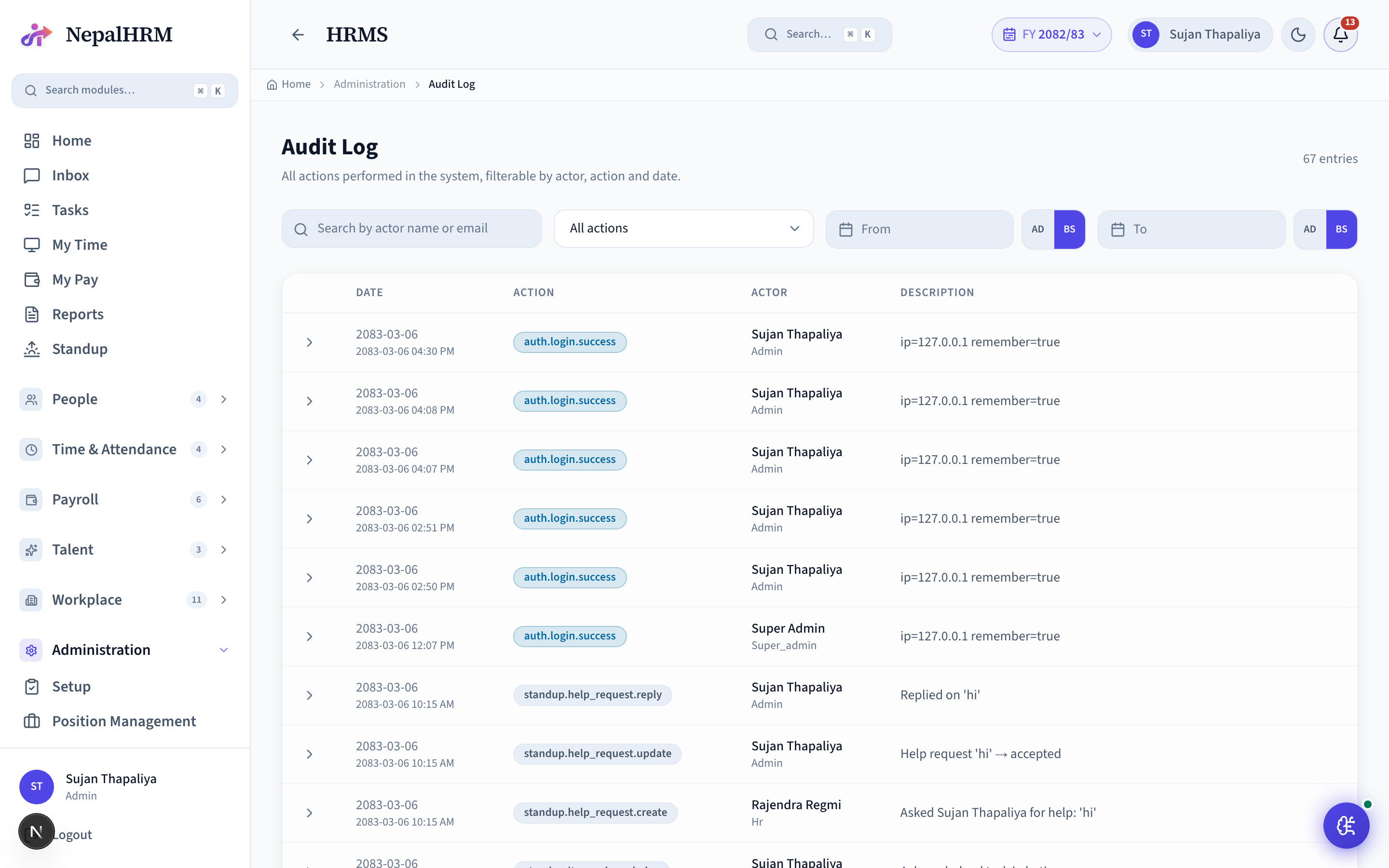Click the "67 entries" count text

[1330, 159]
